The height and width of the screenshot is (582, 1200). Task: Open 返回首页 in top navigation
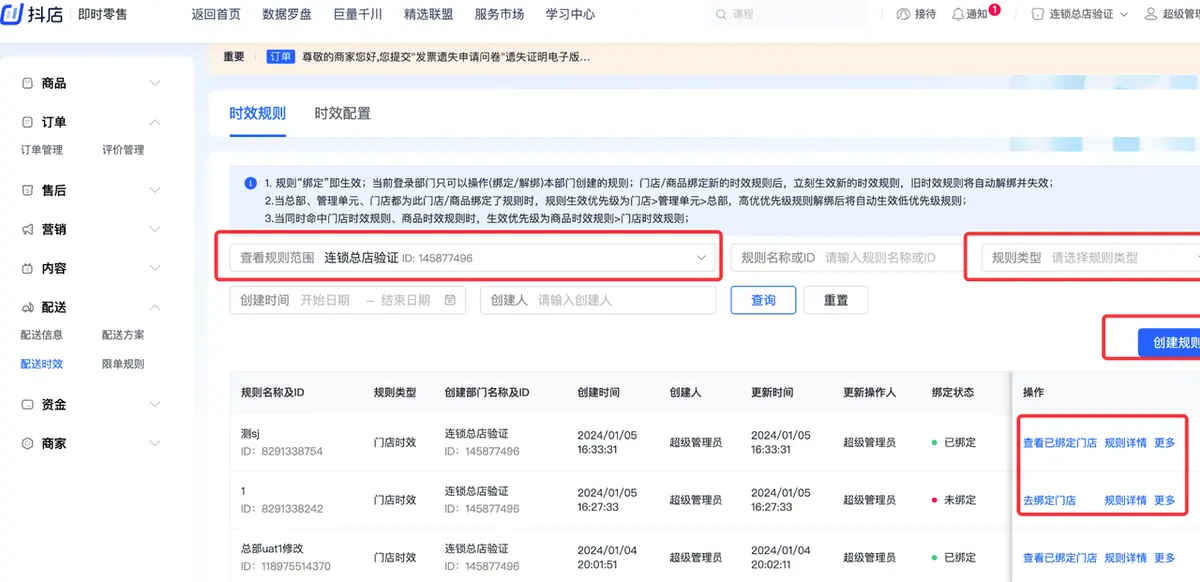point(215,14)
